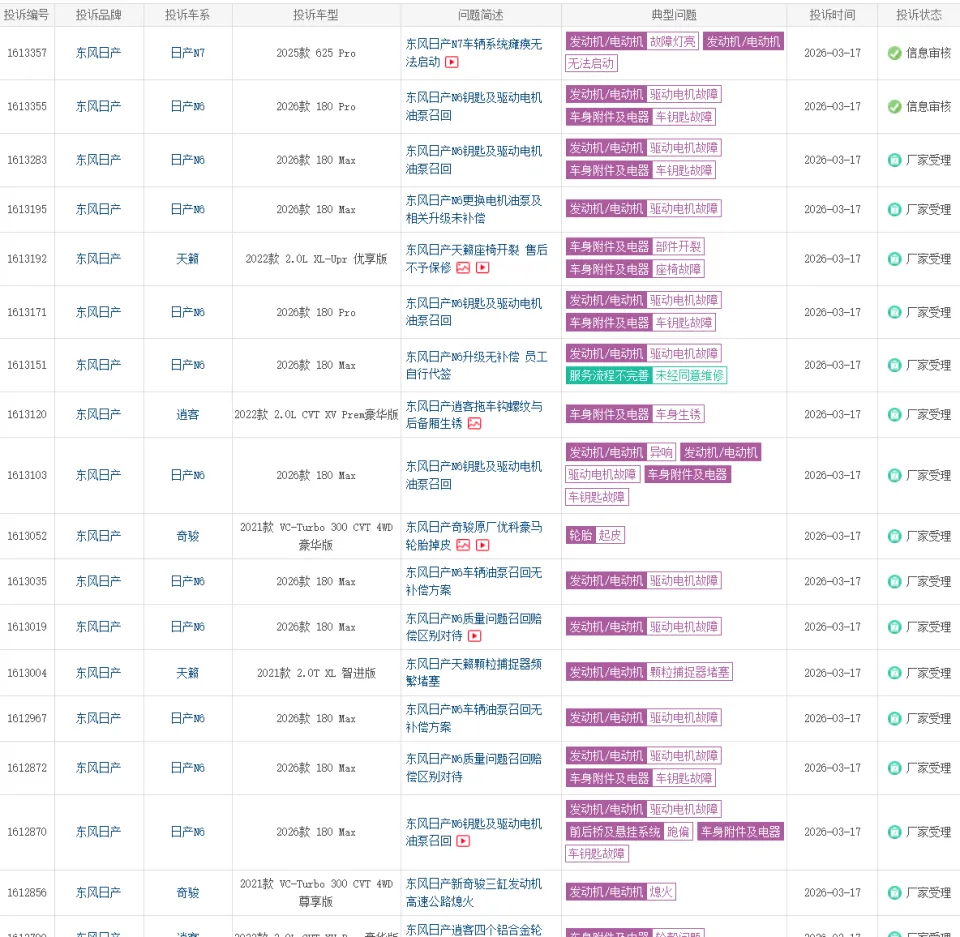Play video icon for complaint 1612870
Screen dimensions: 960x937
(463, 841)
